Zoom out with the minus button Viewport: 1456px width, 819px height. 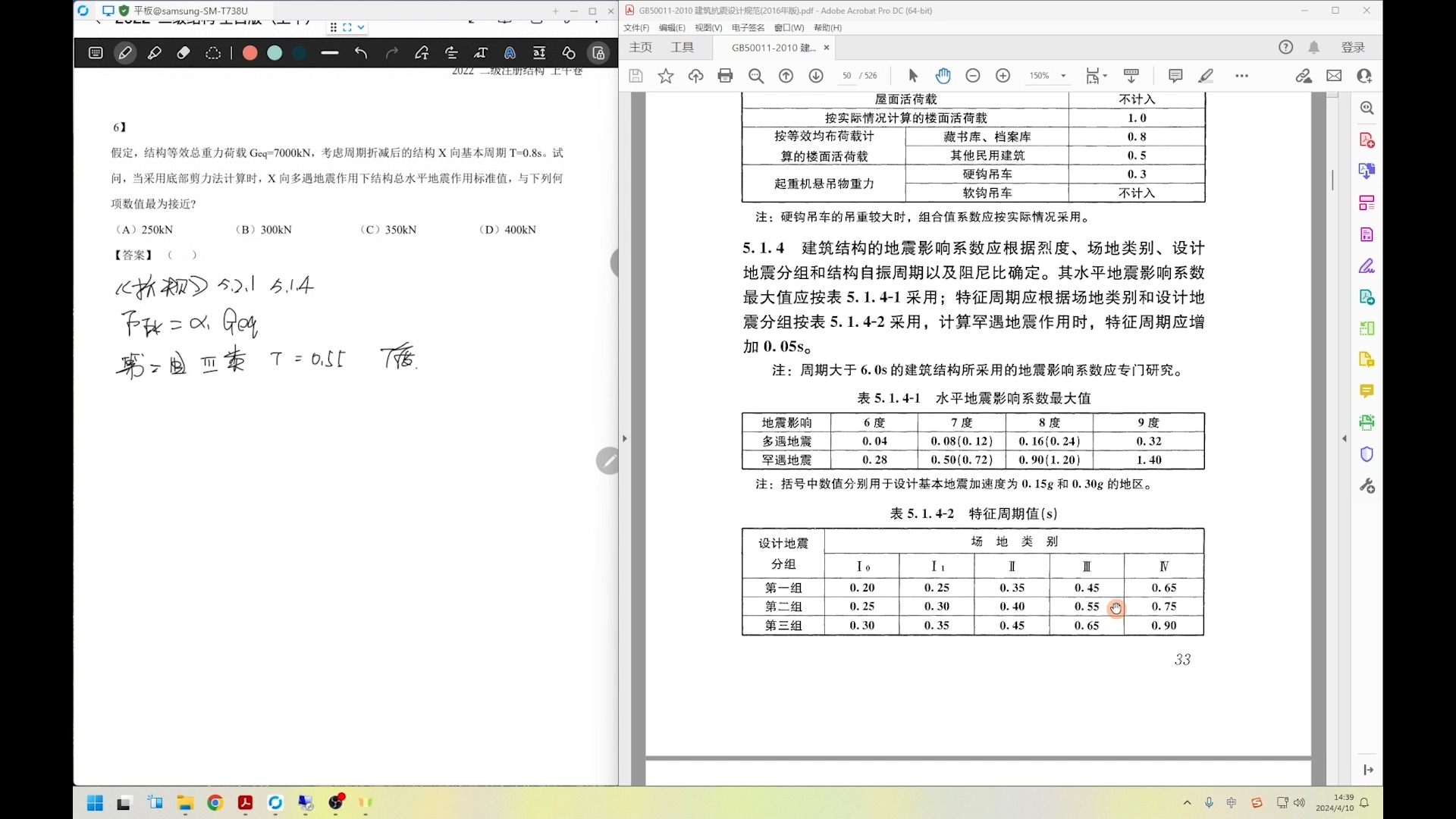coord(973,76)
